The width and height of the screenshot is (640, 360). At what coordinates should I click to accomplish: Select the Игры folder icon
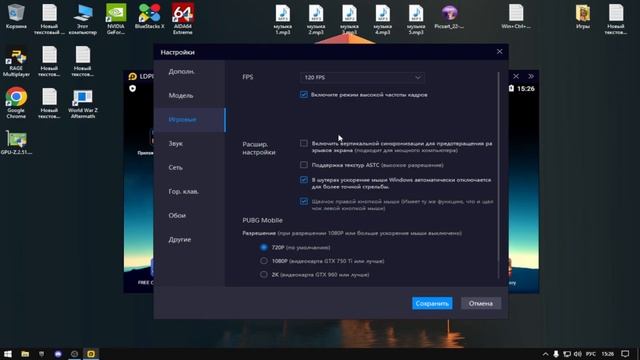(583, 16)
